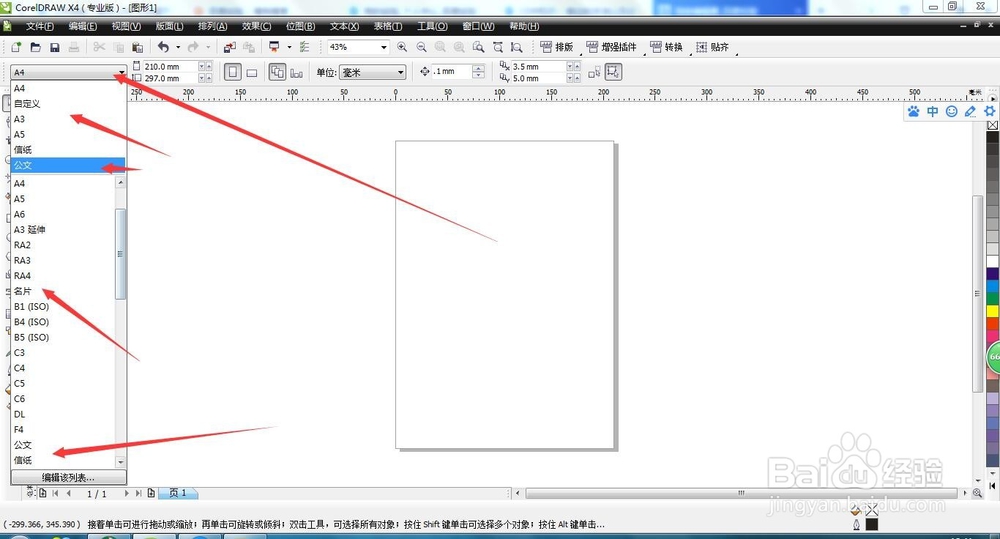
Task: Select the Pan/Zoom tool icon after zoom buttons
Action: click(517, 47)
